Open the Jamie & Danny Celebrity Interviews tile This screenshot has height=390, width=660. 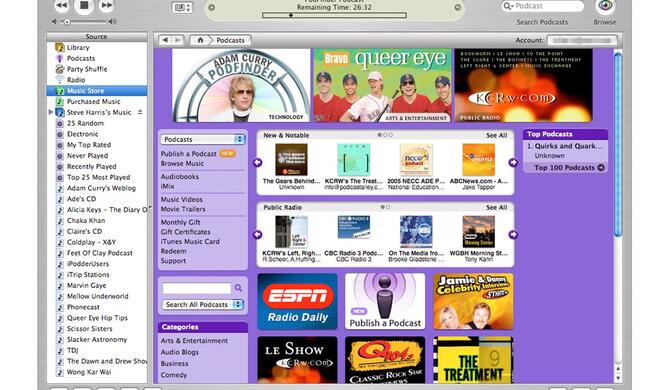point(474,301)
